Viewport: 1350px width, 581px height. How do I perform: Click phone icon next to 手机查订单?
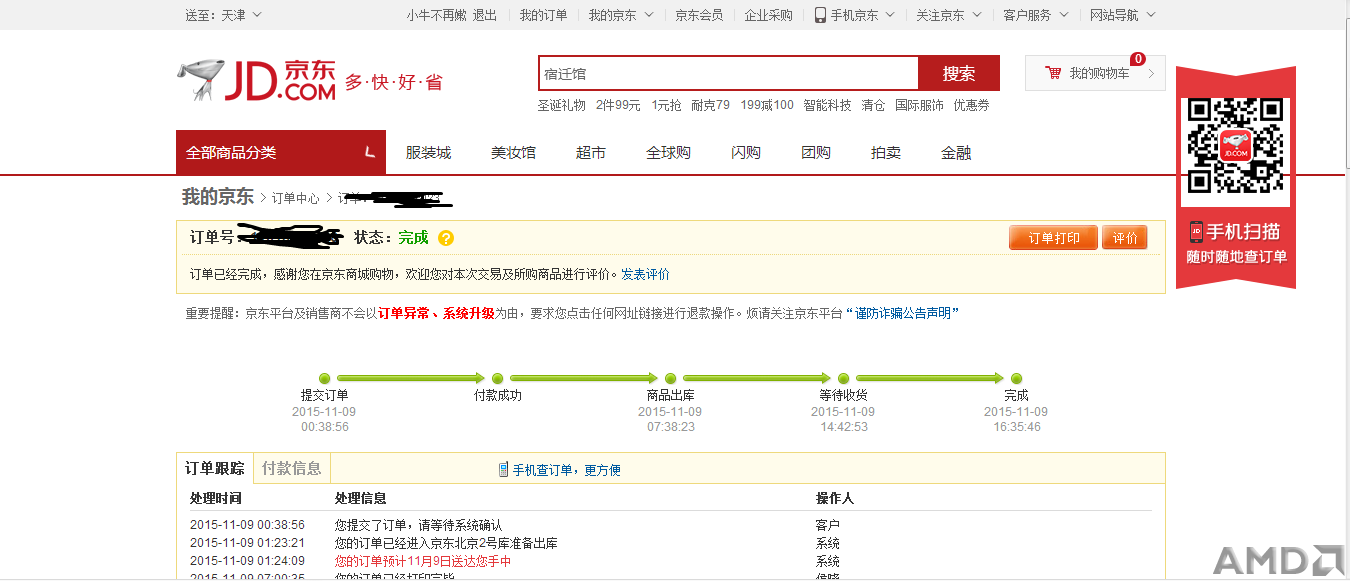tap(503, 470)
